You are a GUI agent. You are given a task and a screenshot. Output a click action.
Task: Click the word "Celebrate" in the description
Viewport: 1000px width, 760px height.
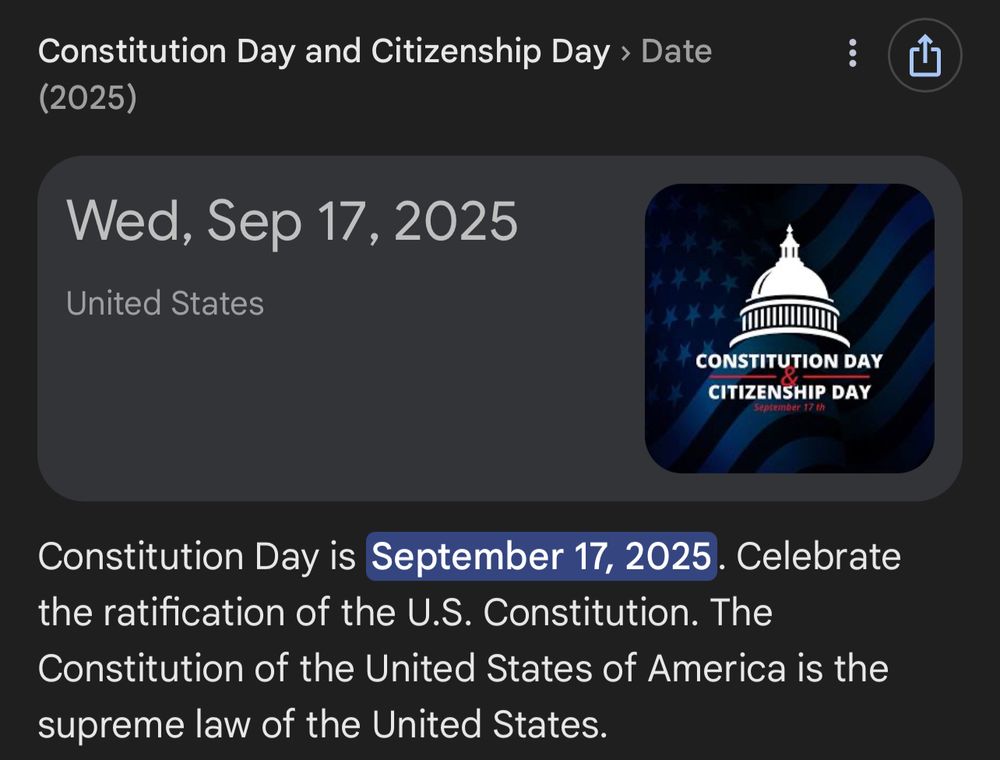point(818,556)
